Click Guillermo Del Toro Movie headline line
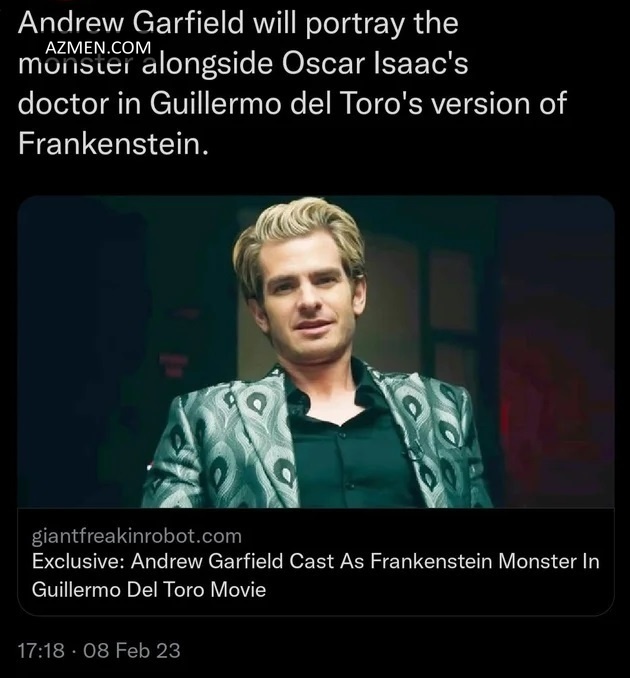 coord(149,589)
